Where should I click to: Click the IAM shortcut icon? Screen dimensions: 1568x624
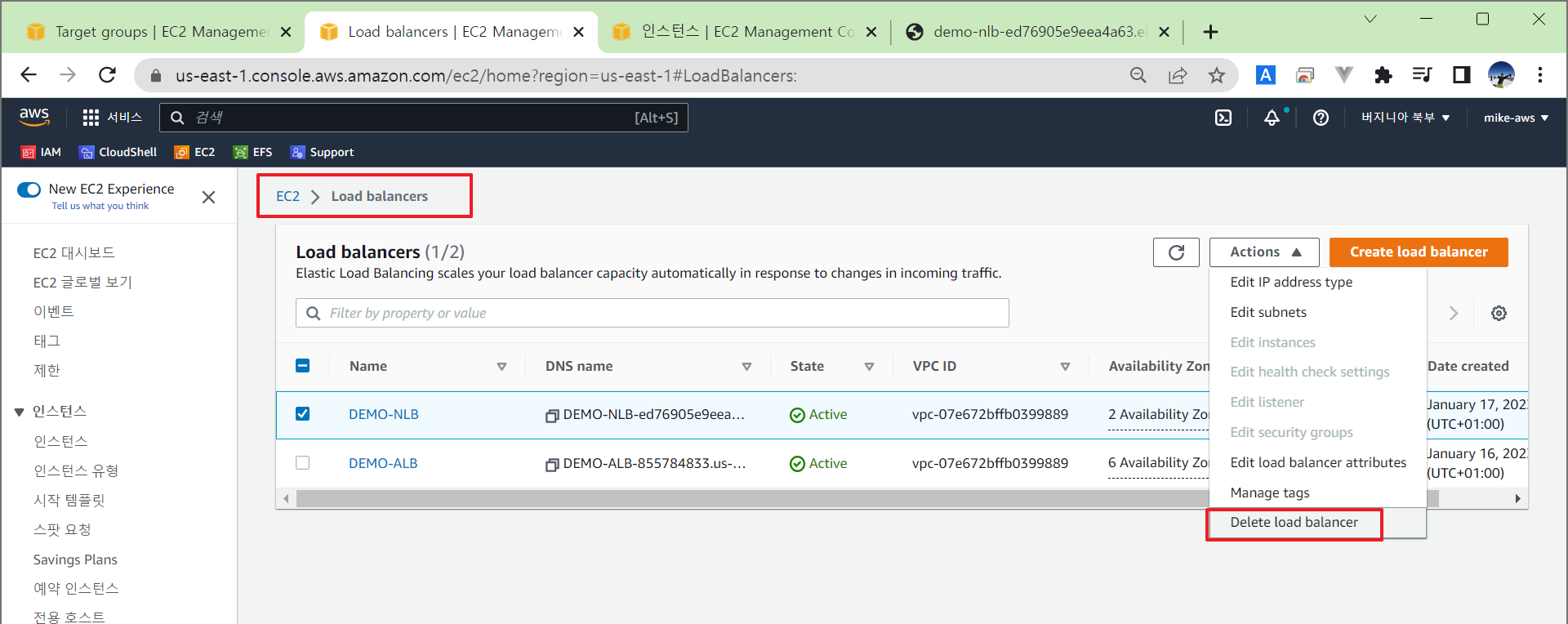coord(29,152)
